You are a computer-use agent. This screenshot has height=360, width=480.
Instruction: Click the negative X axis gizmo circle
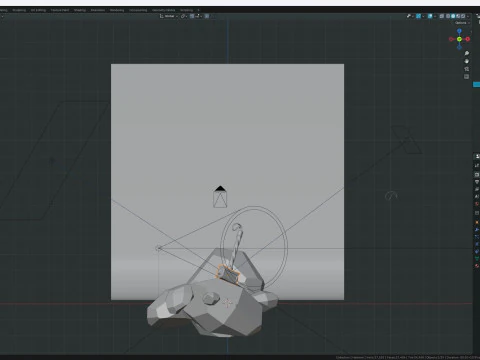click(451, 39)
